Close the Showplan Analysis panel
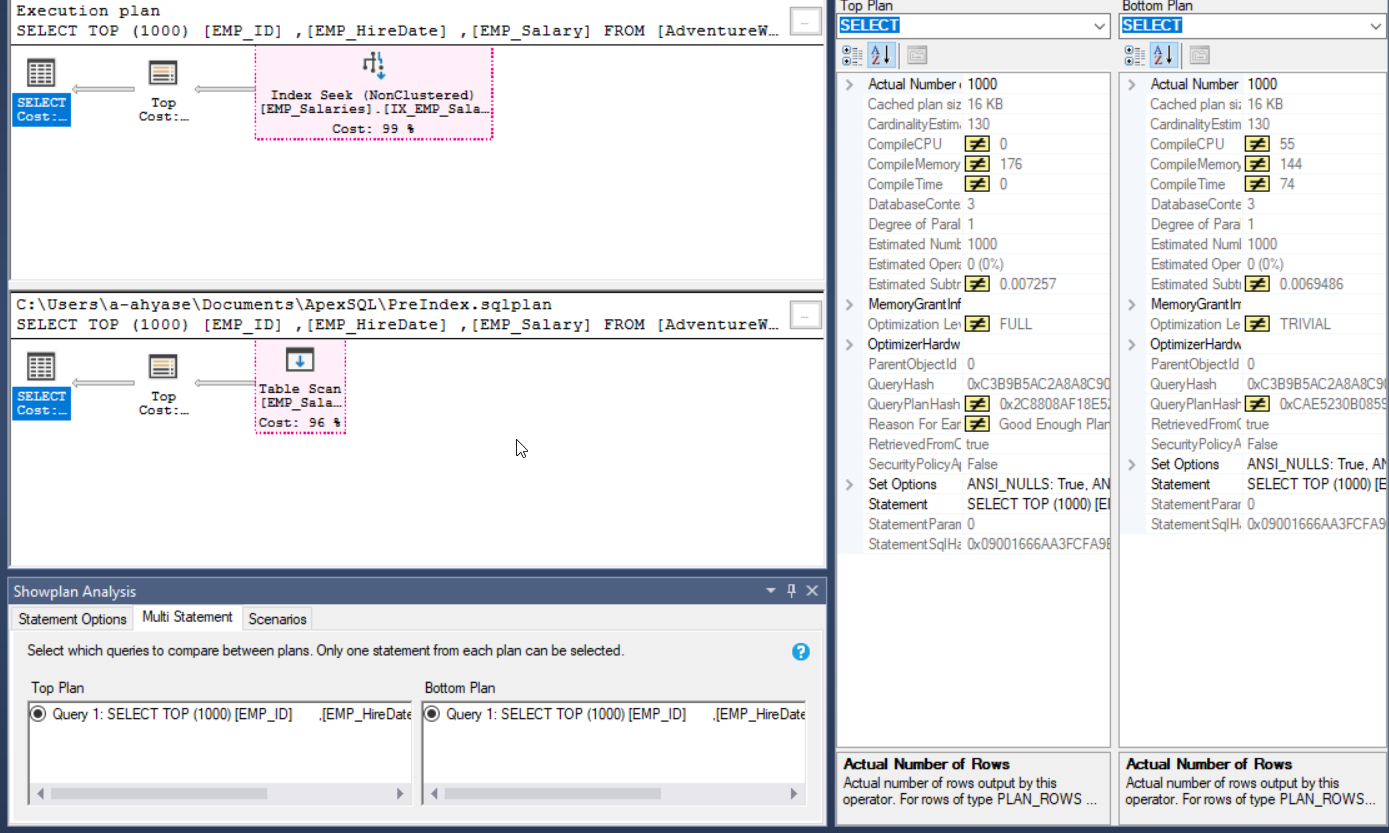The width and height of the screenshot is (1389, 833). click(x=812, y=591)
